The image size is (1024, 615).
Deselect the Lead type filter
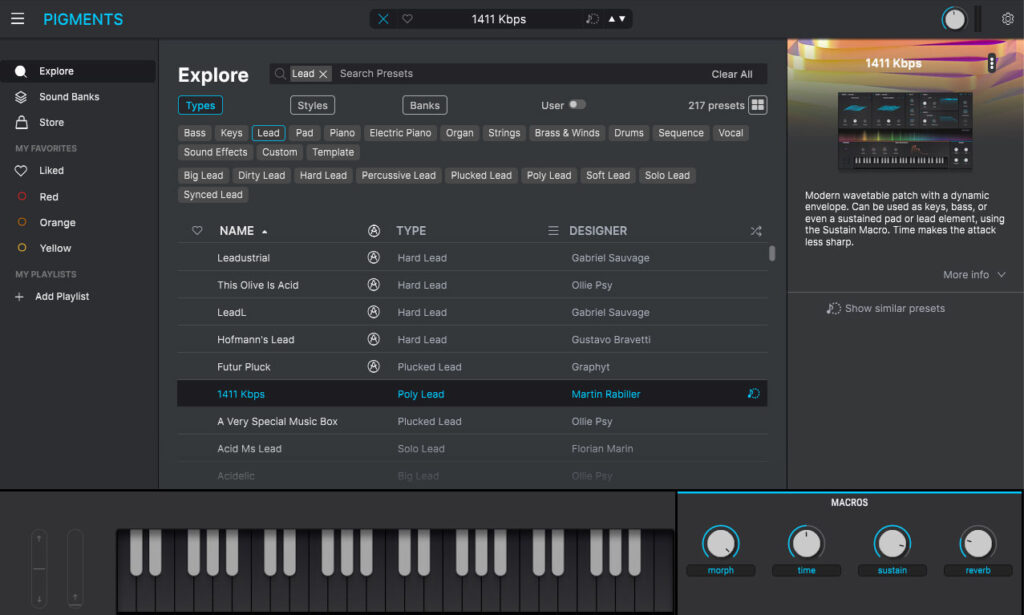click(268, 133)
